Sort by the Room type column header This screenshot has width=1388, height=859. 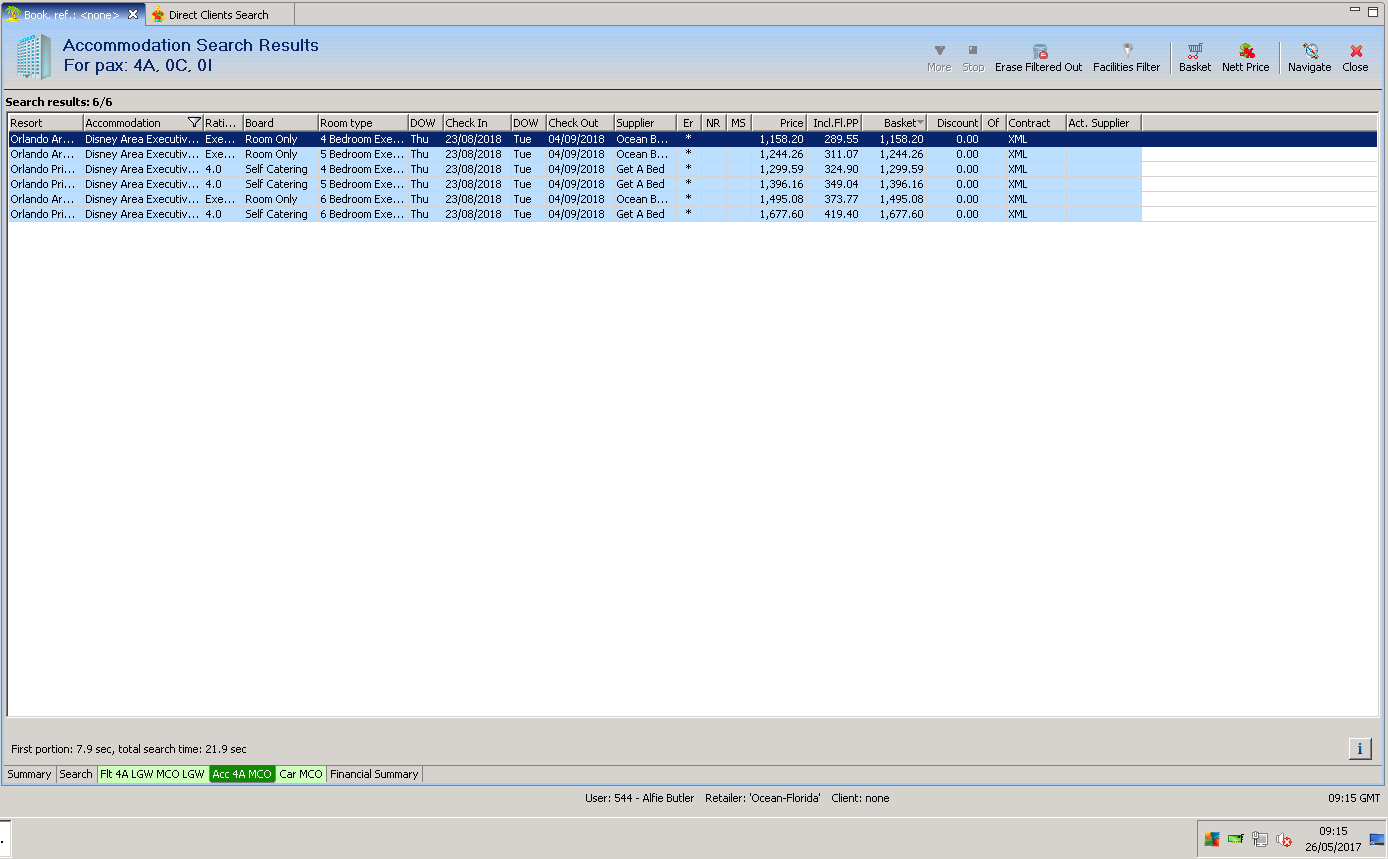(x=363, y=123)
